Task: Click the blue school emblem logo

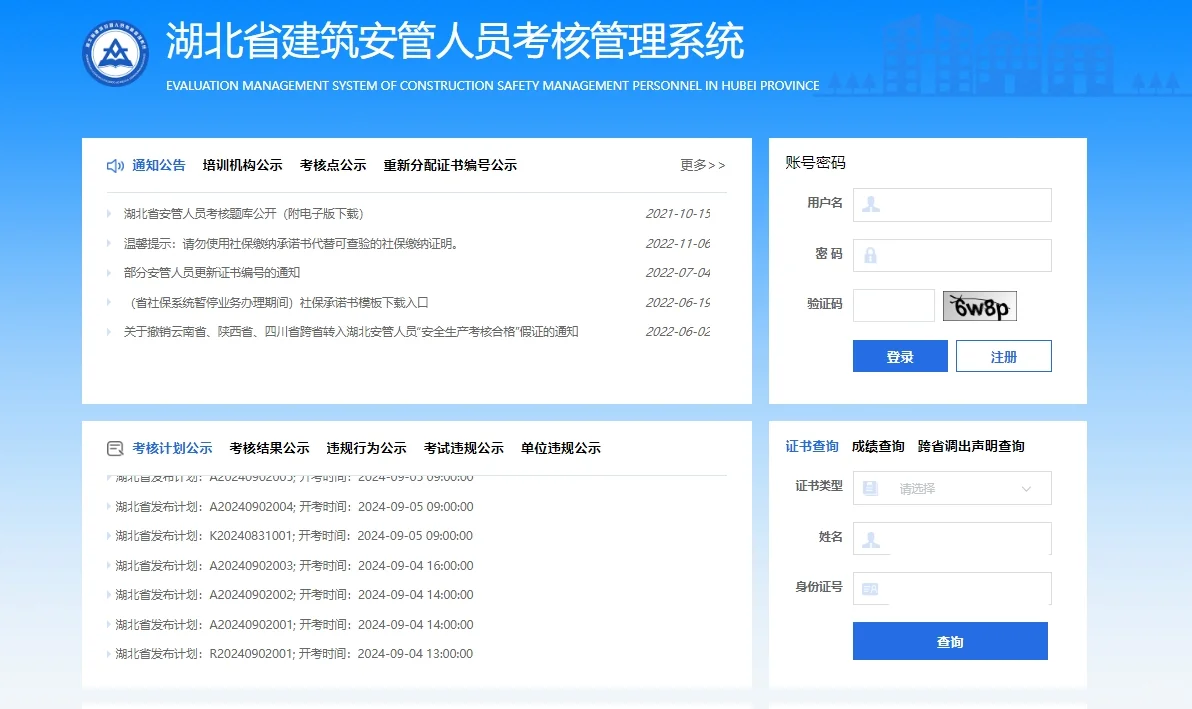Action: (114, 51)
